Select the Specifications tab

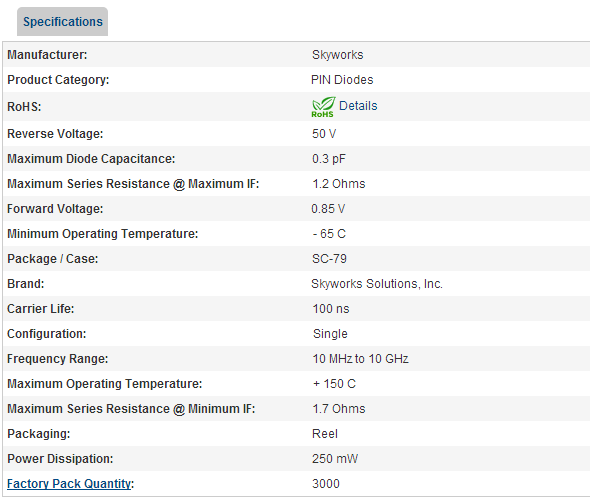pyautogui.click(x=62, y=22)
